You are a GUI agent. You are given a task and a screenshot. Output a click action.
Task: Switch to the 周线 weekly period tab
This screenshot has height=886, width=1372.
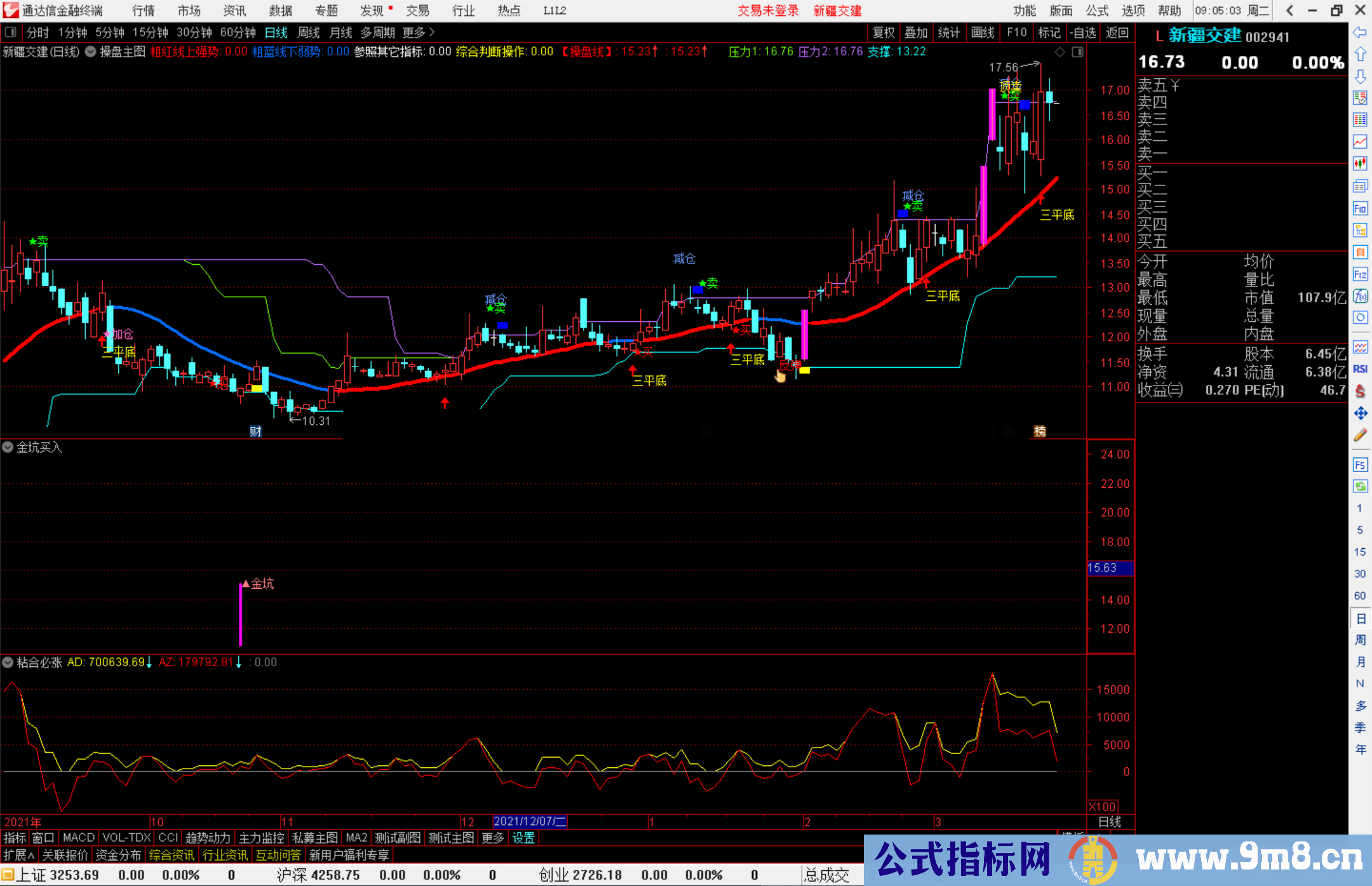308,32
